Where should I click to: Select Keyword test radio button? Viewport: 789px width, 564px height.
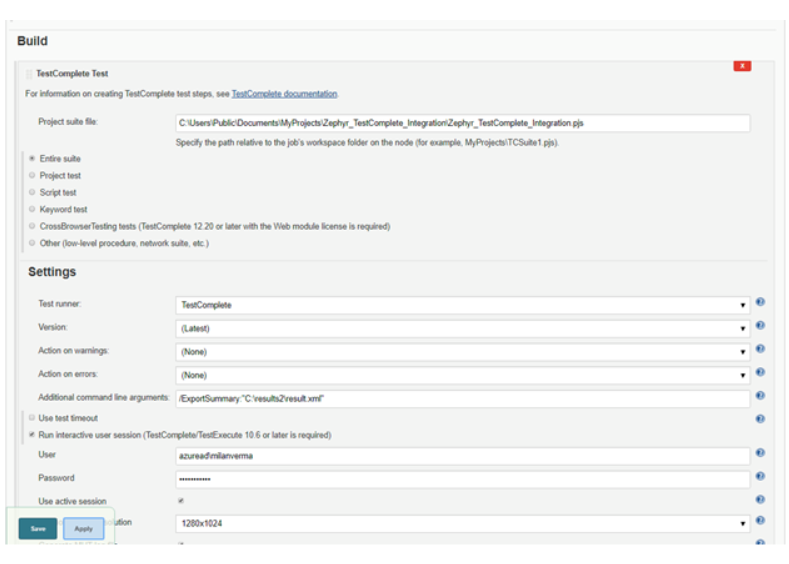pyautogui.click(x=32, y=210)
